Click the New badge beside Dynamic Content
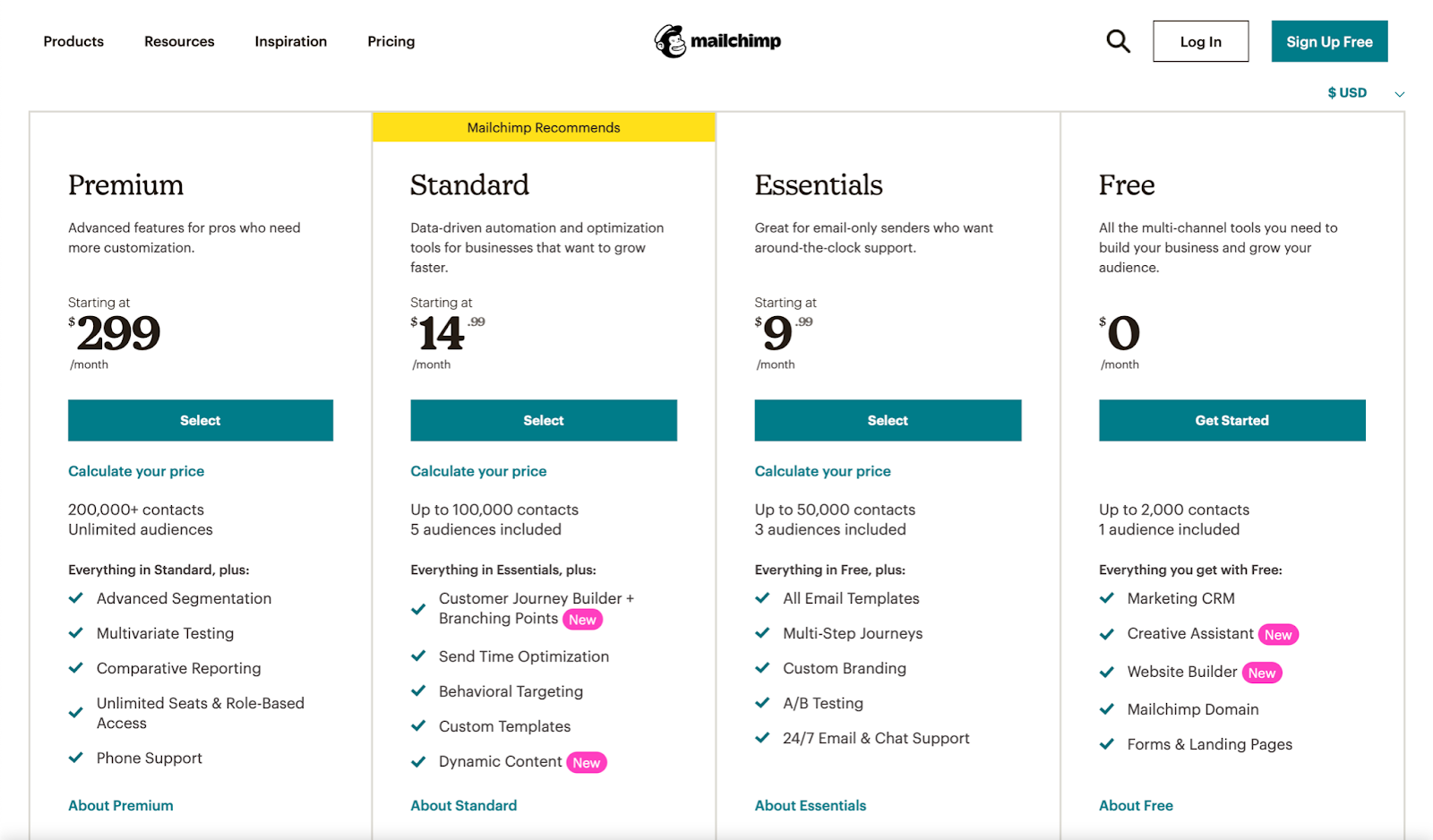 (587, 763)
